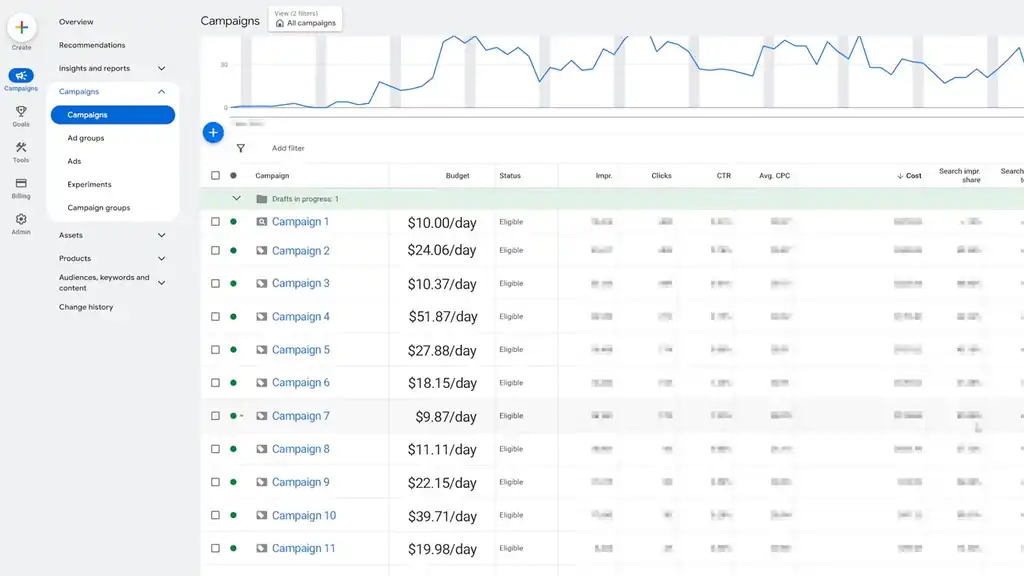Click the Add filter field

click(x=288, y=148)
